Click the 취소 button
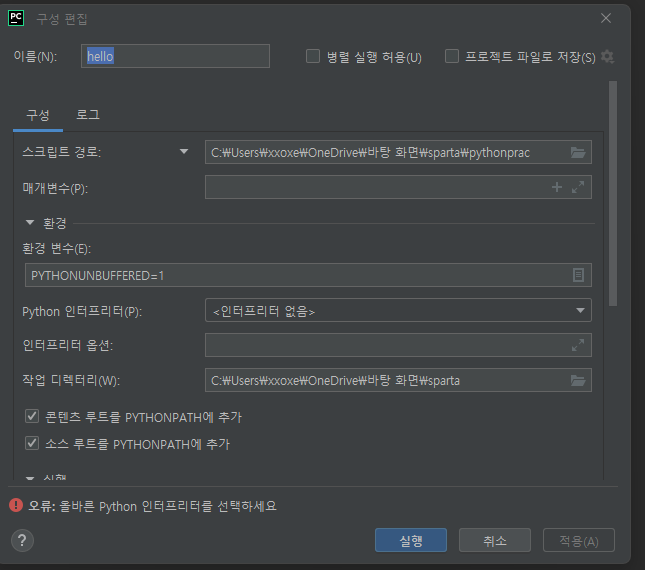645x570 pixels. point(495,540)
